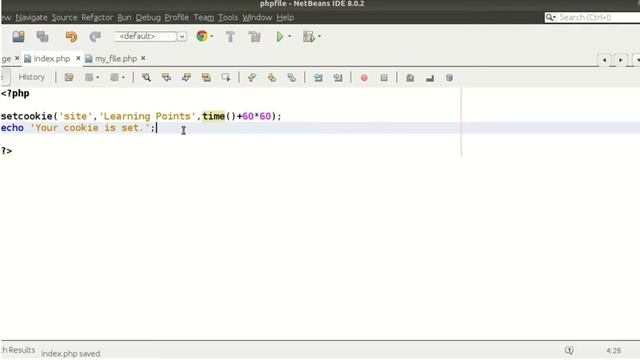Click the Build Project hammer icon

click(230, 37)
